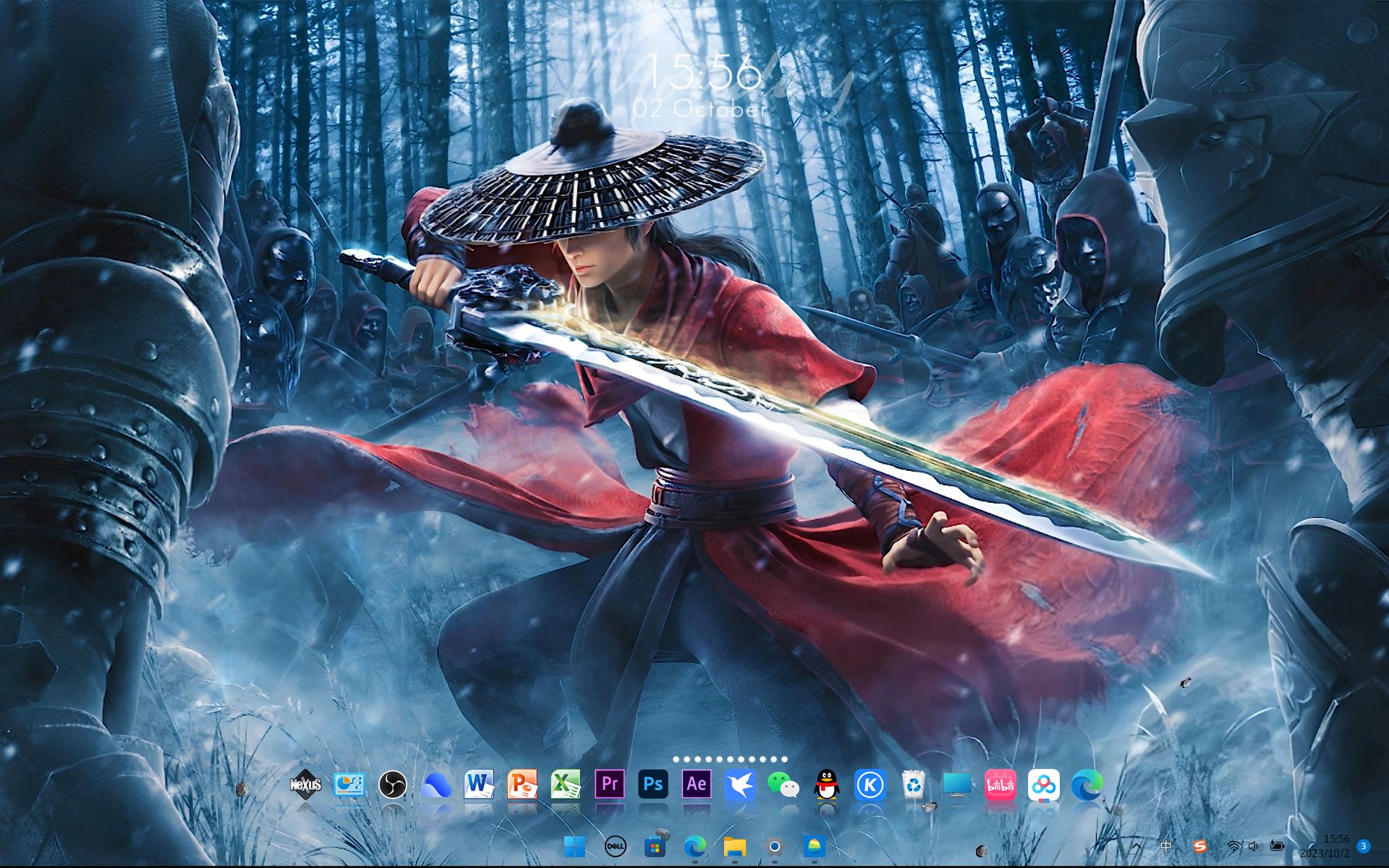The height and width of the screenshot is (868, 1389).
Task: Open Microsoft Store on the taskbar
Action: (x=655, y=846)
